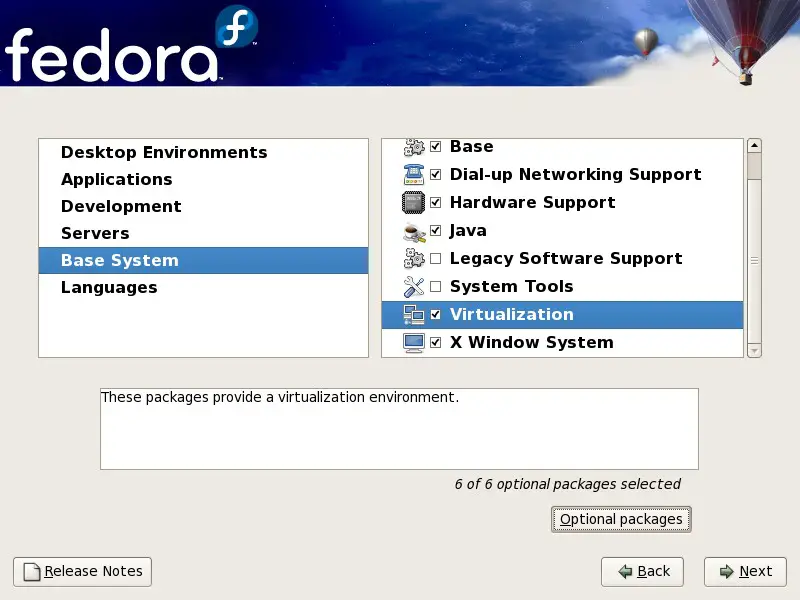Select the Languages category

tap(203, 287)
